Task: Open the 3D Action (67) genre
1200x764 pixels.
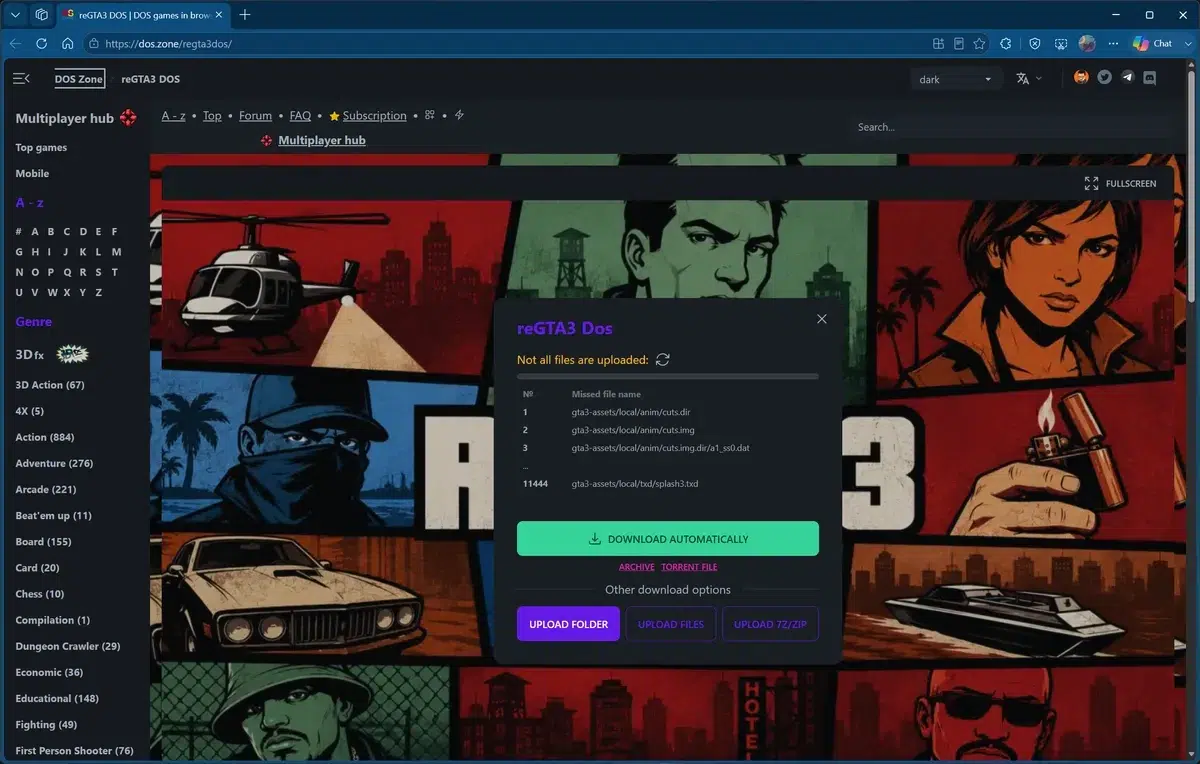Action: (x=50, y=385)
